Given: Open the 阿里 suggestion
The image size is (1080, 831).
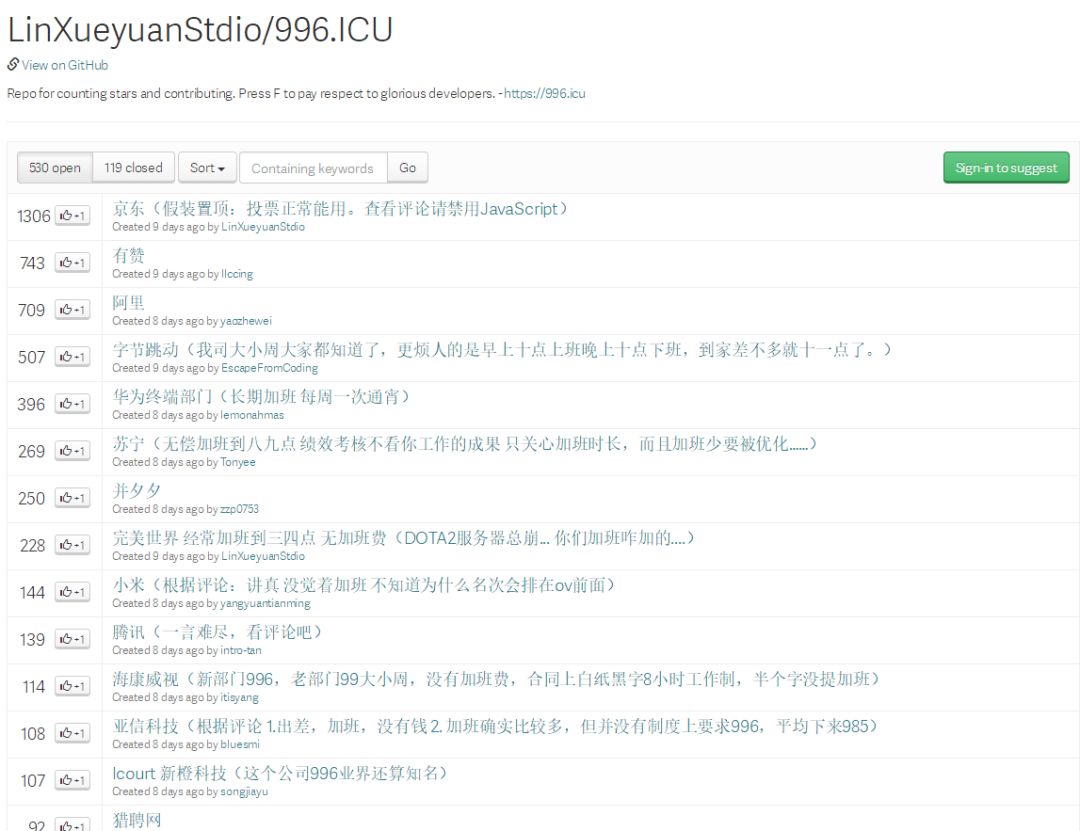Looking at the screenshot, I should 129,302.
